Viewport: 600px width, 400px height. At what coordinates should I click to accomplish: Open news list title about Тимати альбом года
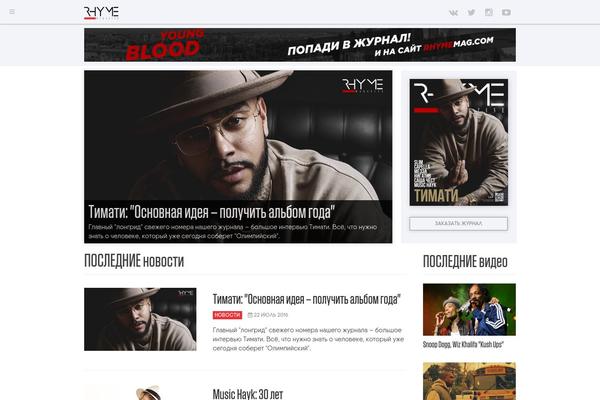point(307,299)
